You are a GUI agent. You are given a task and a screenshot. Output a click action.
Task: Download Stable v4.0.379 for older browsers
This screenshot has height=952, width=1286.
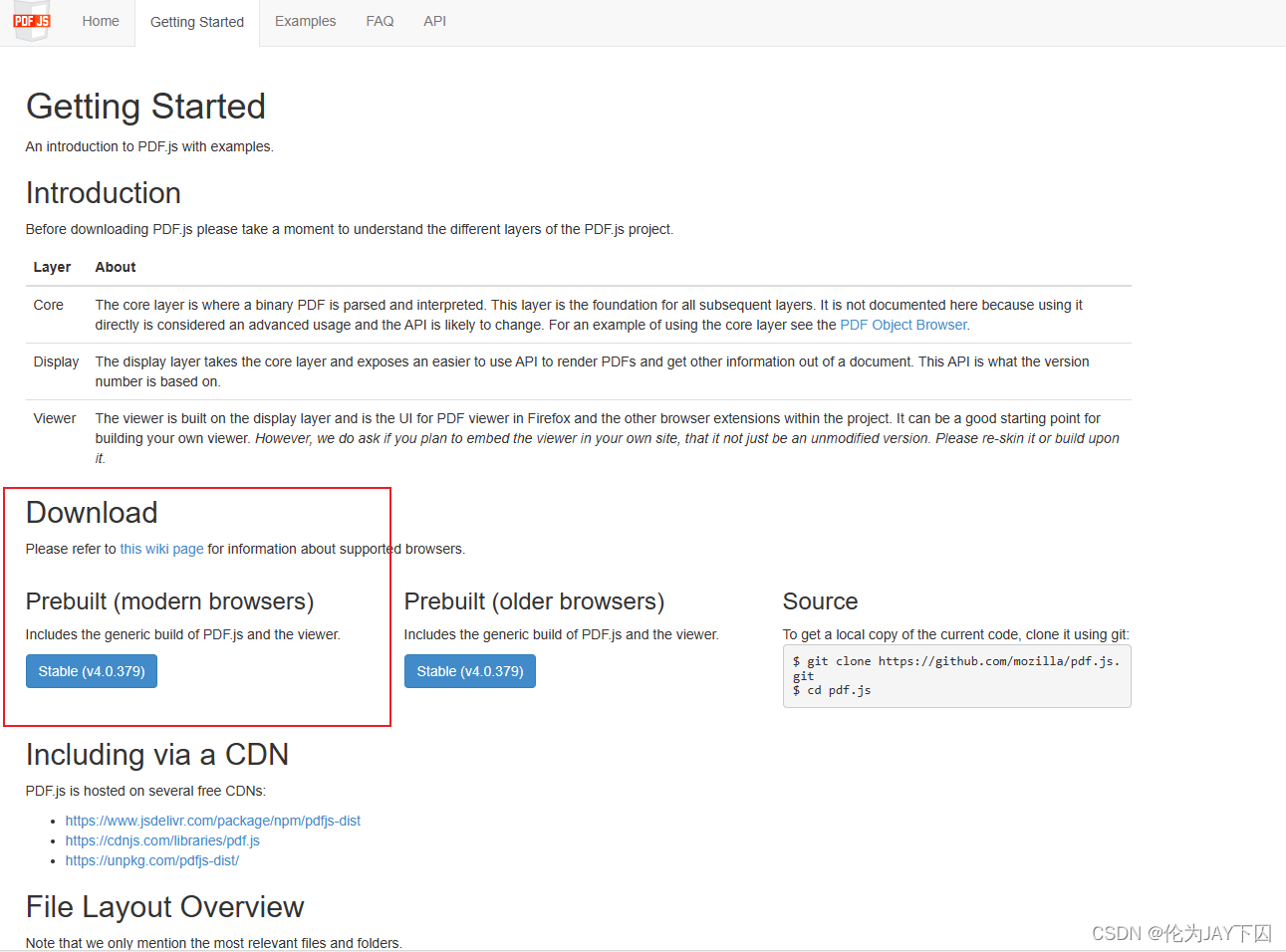point(470,671)
